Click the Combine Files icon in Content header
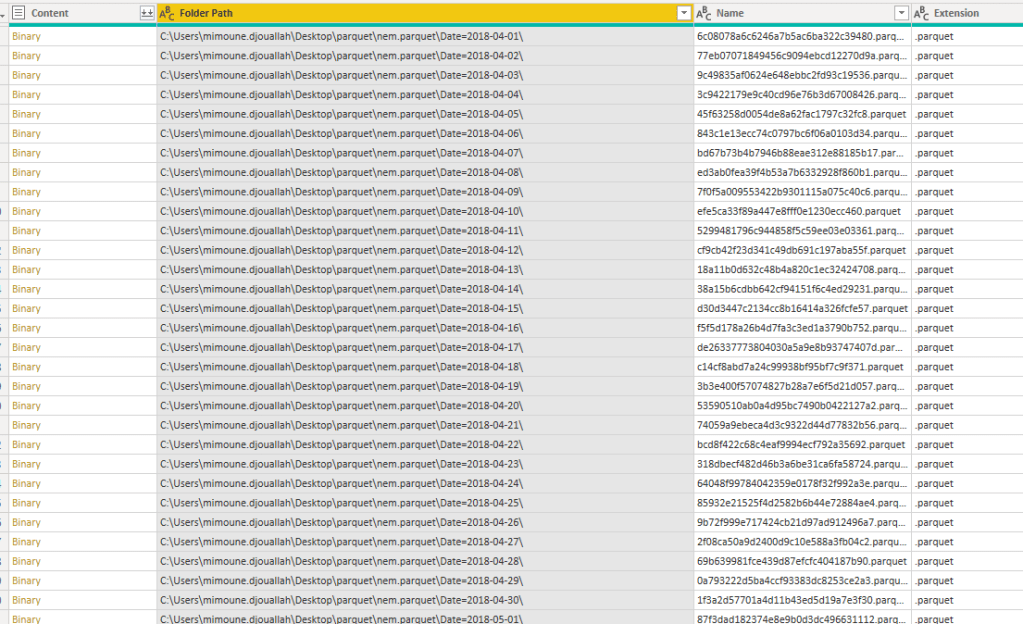The image size is (1023, 624). point(147,13)
